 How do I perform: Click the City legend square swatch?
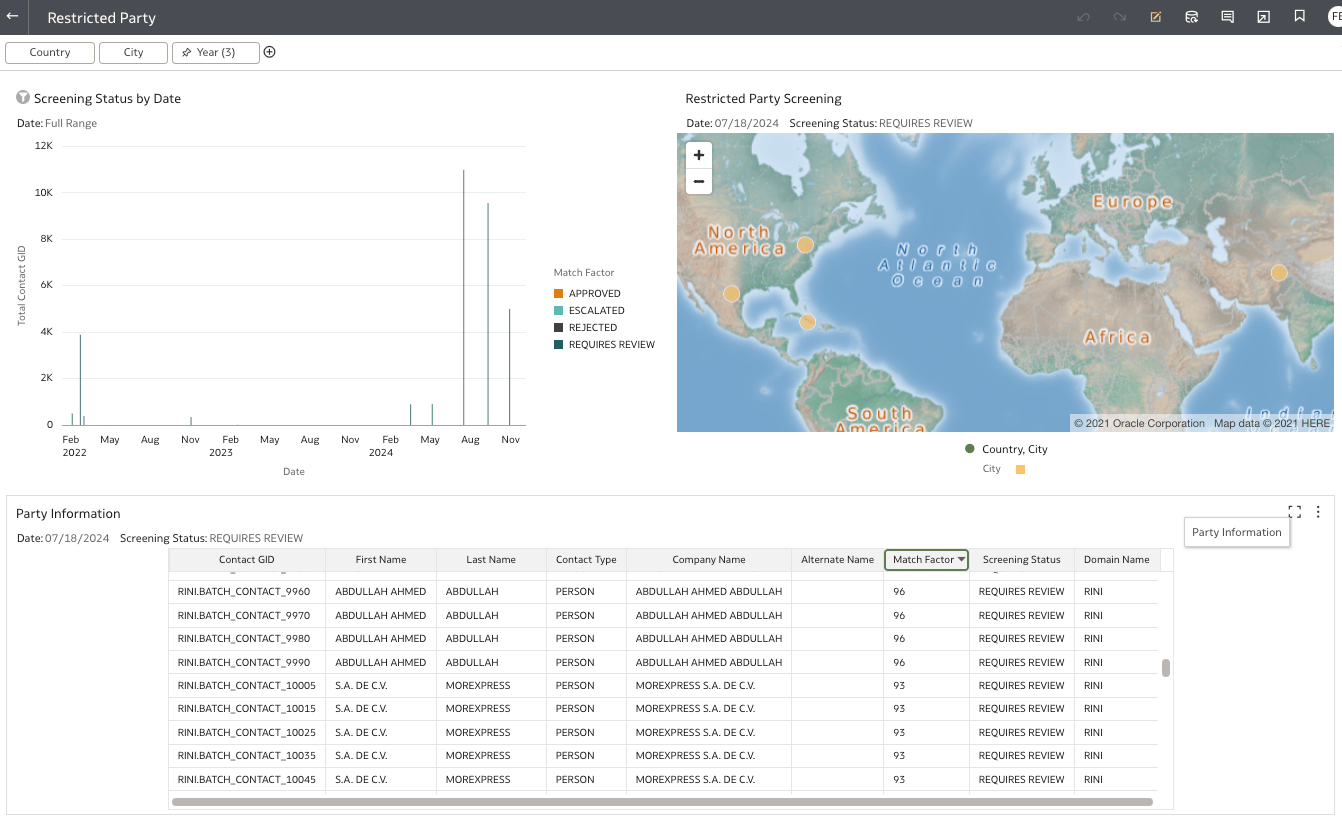pyautogui.click(x=1020, y=469)
